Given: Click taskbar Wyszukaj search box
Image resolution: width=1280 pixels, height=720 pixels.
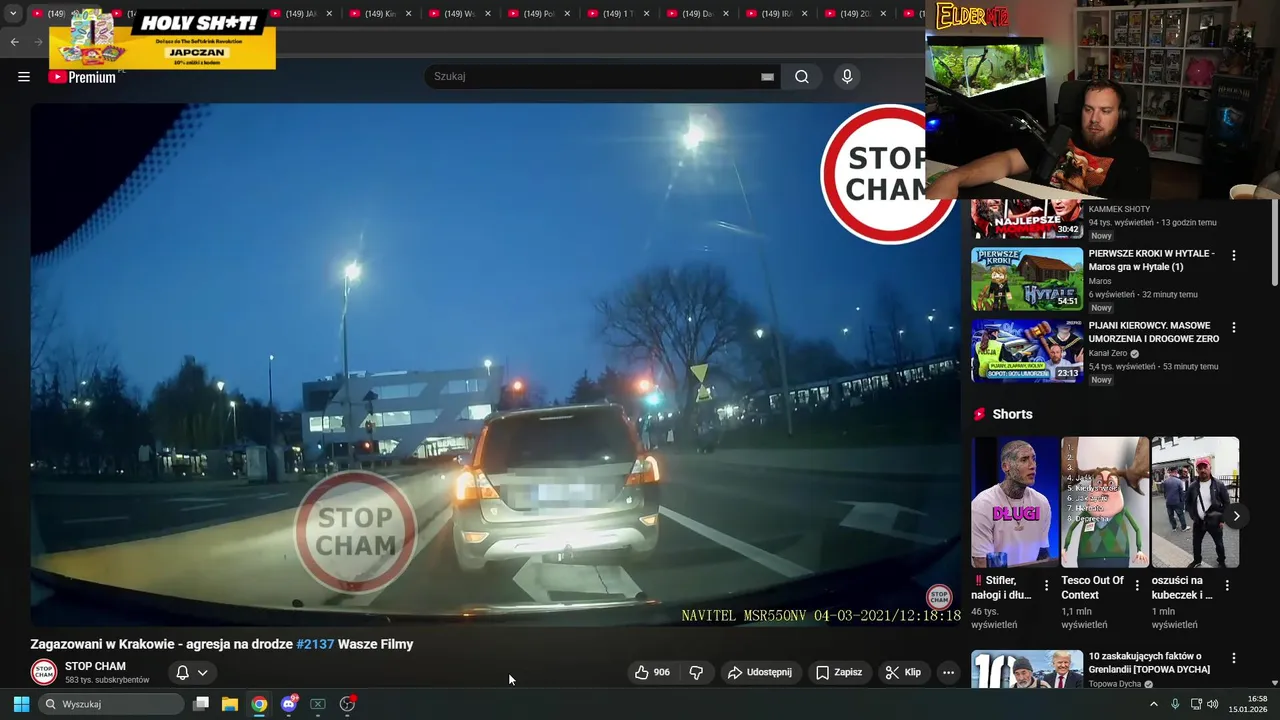Looking at the screenshot, I should click(112, 704).
